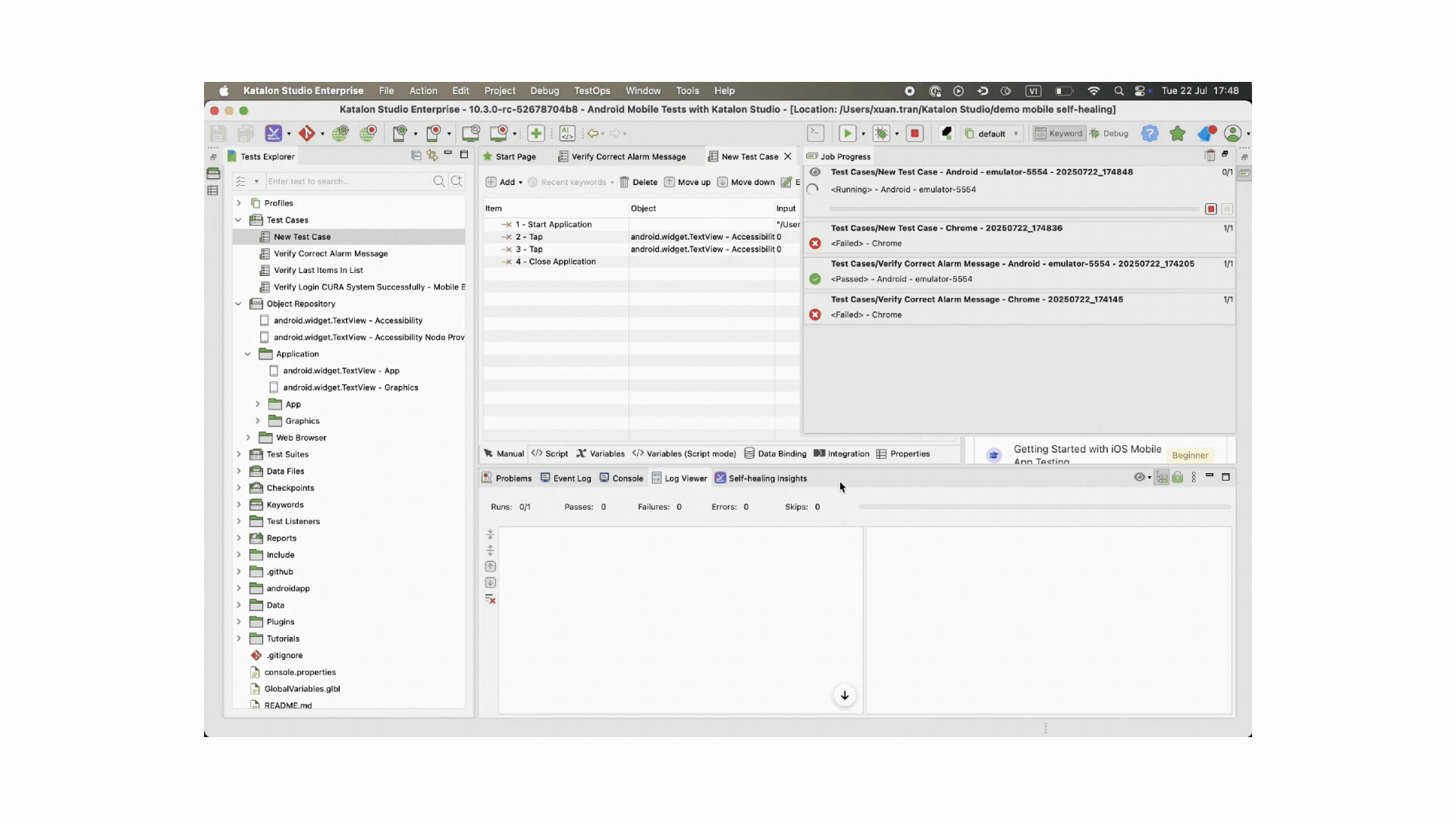Image resolution: width=1456 pixels, height=819 pixels.
Task: Expand the Test Suites tree node
Action: (x=239, y=454)
